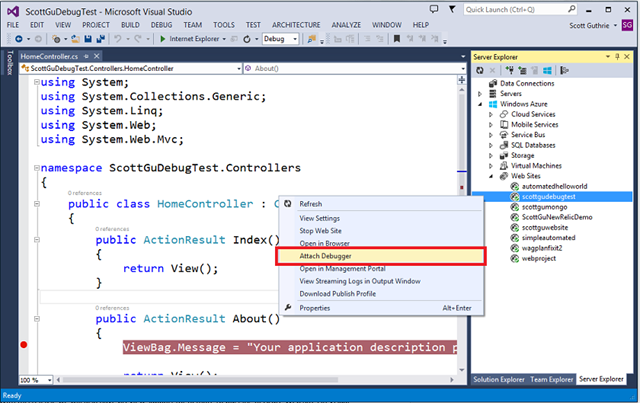Collapse the Windows Azure tree node

click(x=480, y=104)
